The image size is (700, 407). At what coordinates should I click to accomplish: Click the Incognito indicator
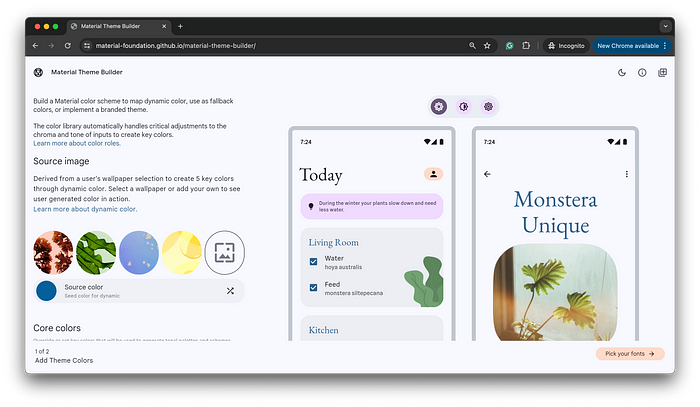pos(566,46)
